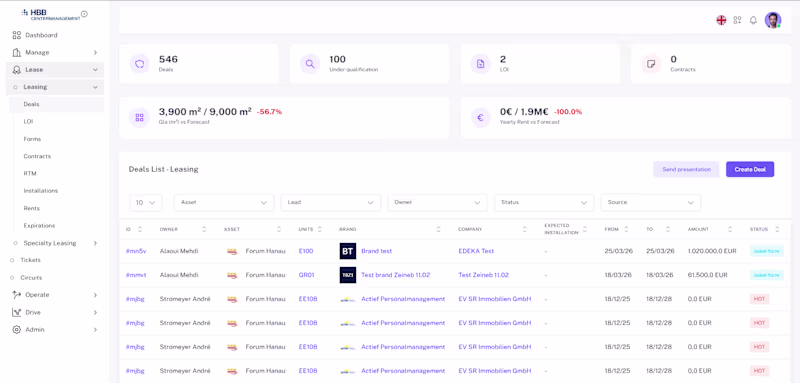This screenshot has height=383, width=800.
Task: Open the Status filter dropdown
Action: pyautogui.click(x=544, y=202)
